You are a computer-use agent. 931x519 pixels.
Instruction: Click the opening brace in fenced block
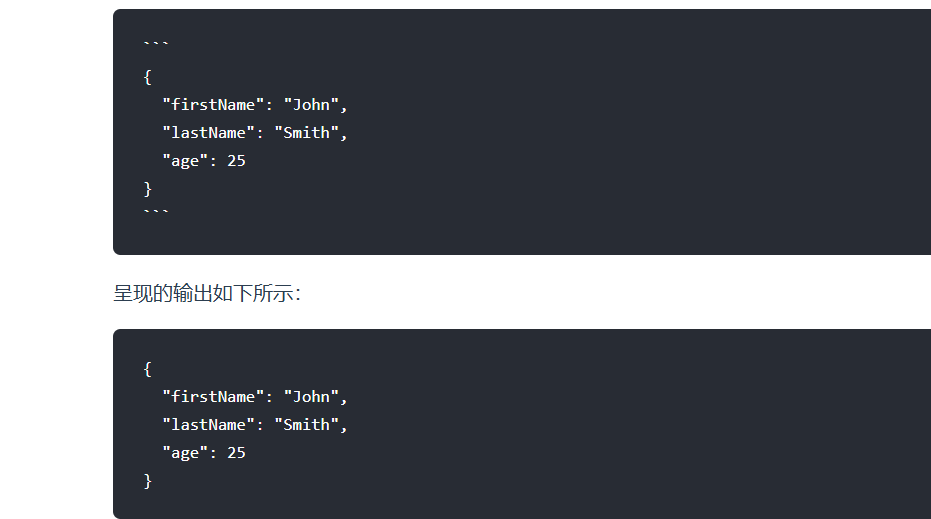(147, 77)
